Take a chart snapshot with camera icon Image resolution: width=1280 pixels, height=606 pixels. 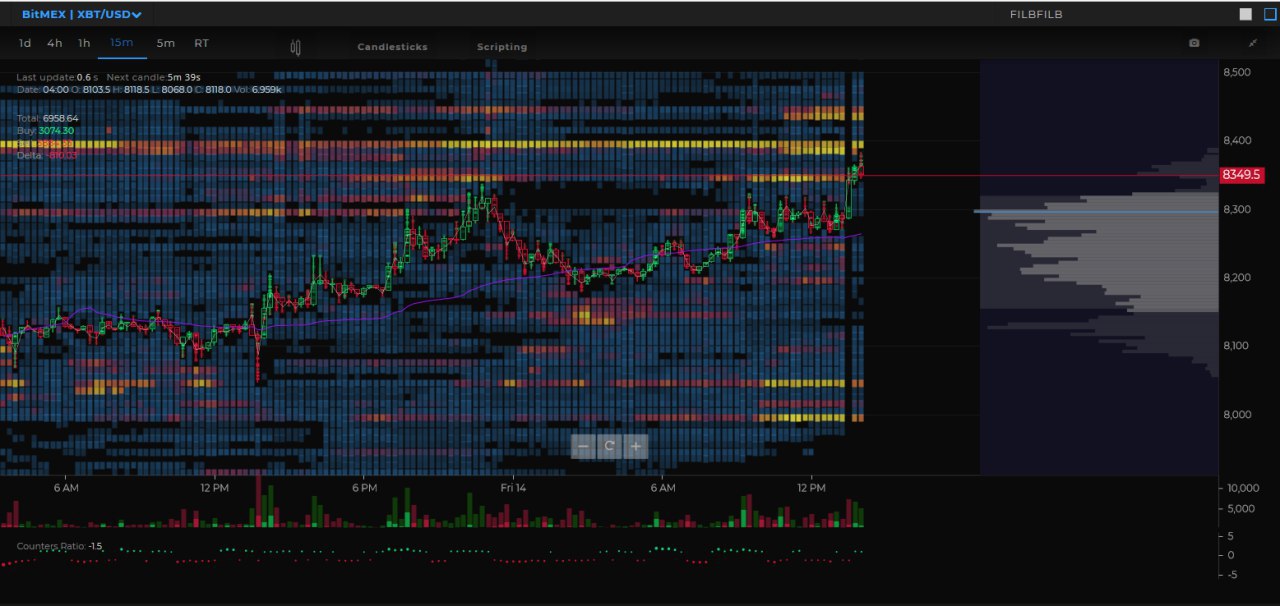[x=1194, y=43]
